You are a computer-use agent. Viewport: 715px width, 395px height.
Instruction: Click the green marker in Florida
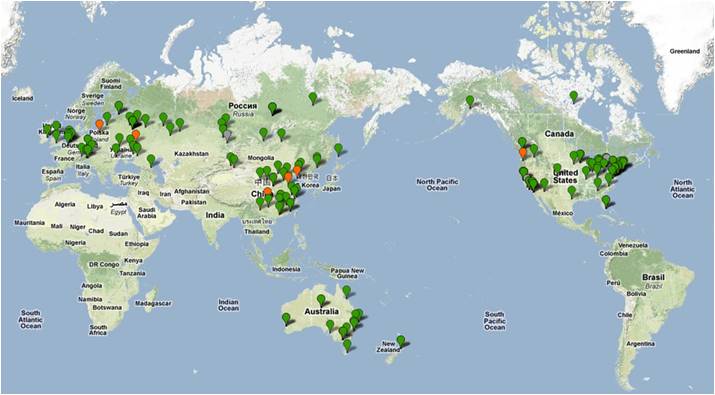coord(606,201)
